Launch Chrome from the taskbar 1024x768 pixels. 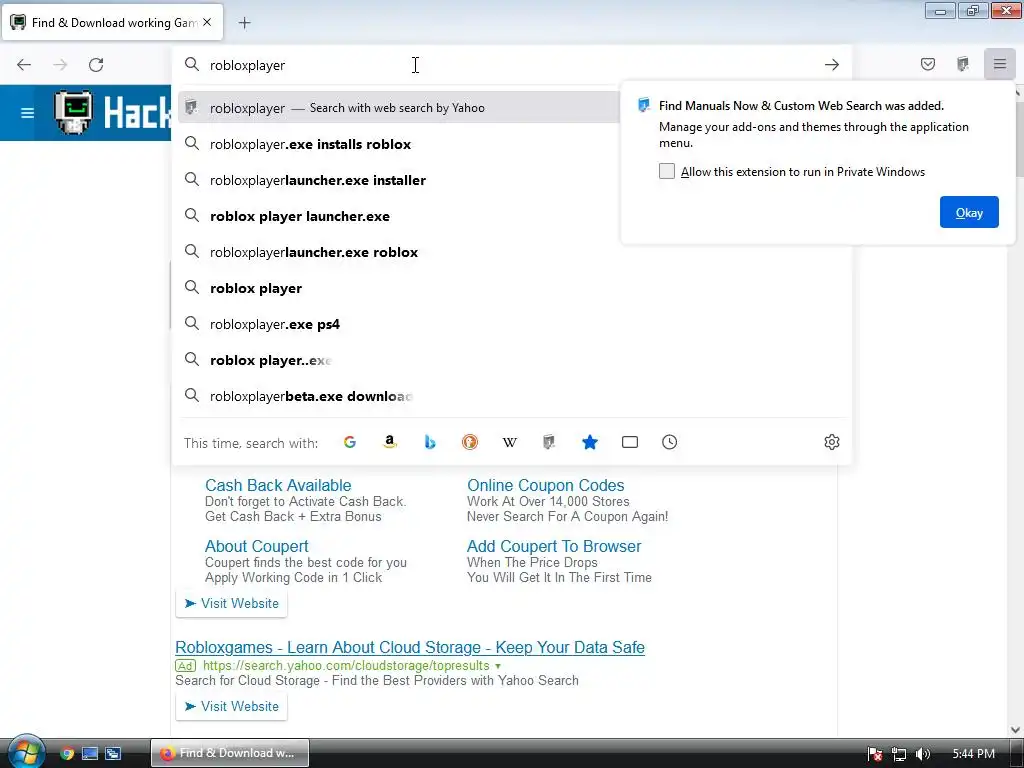tap(67, 753)
